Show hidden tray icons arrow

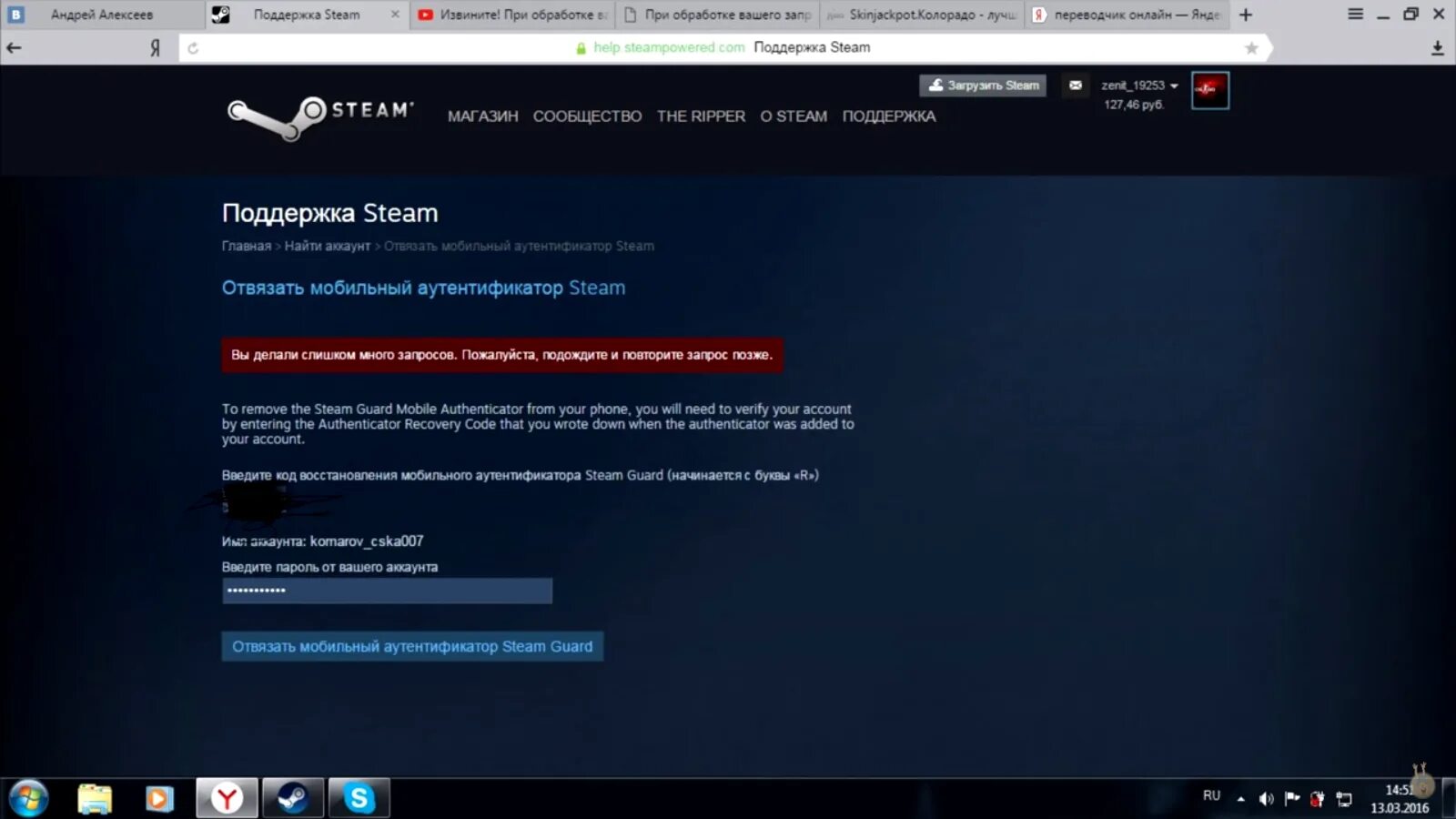tap(1240, 799)
